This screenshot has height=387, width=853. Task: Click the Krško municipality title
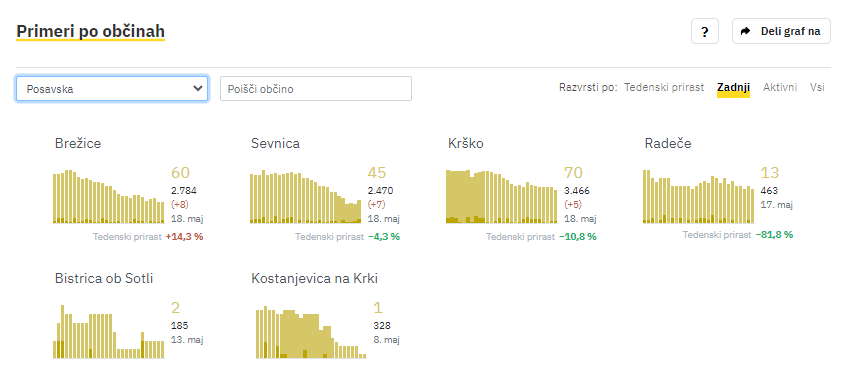(466, 143)
